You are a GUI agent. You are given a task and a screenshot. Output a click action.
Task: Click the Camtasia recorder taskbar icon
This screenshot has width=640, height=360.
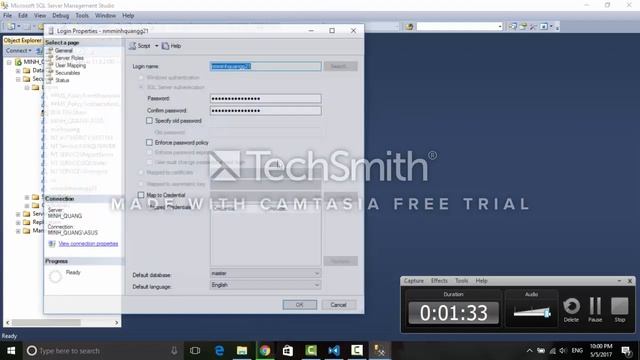click(x=357, y=351)
